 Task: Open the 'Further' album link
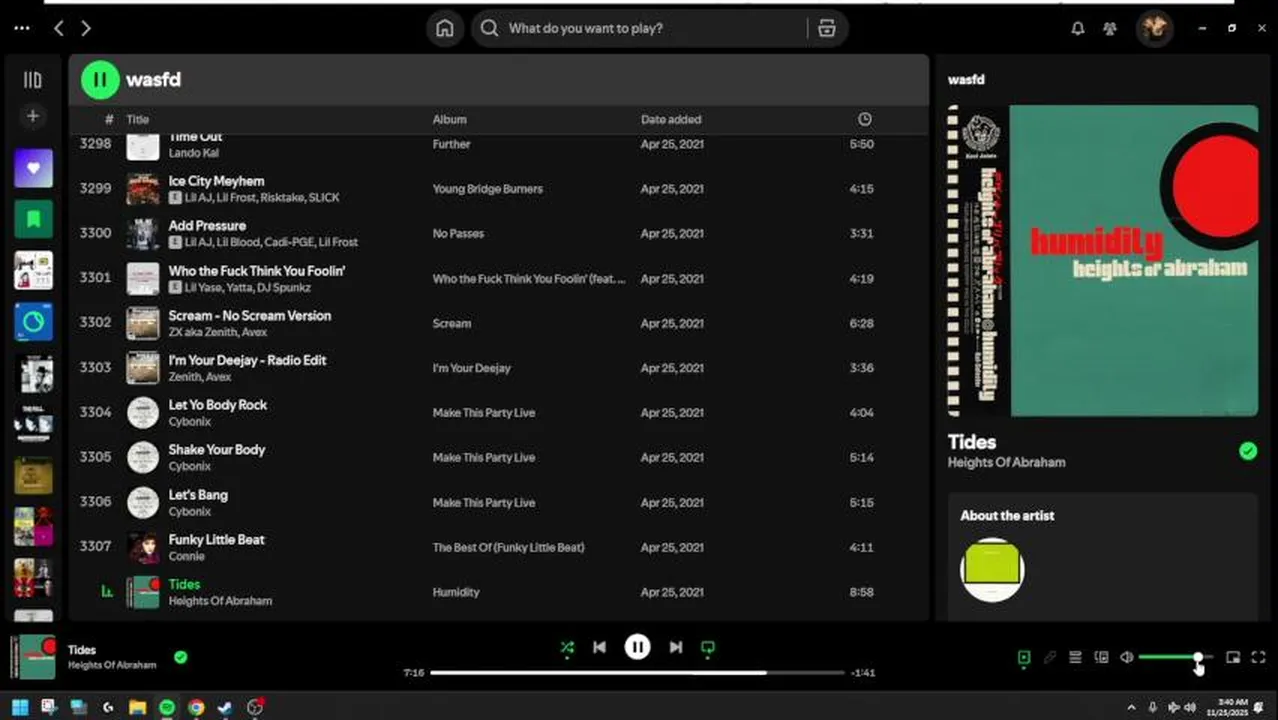[451, 144]
